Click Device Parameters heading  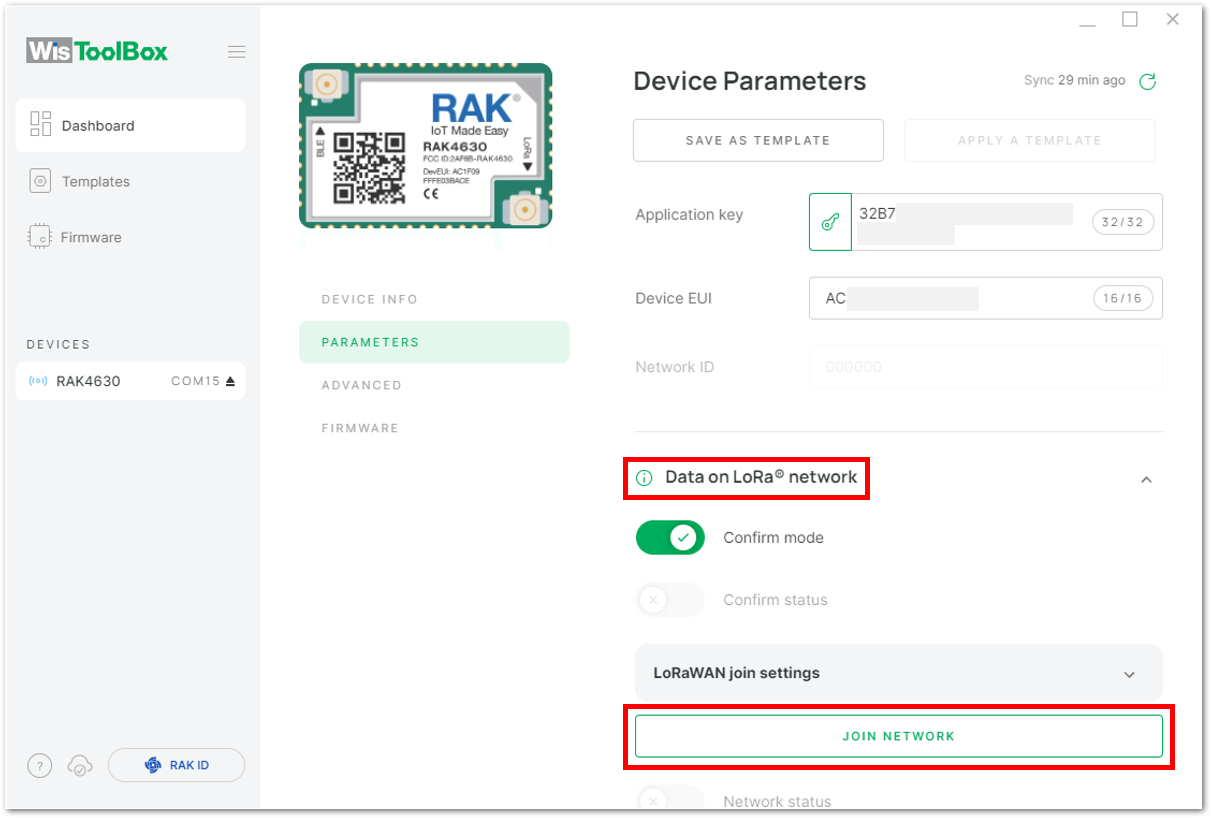(x=750, y=81)
